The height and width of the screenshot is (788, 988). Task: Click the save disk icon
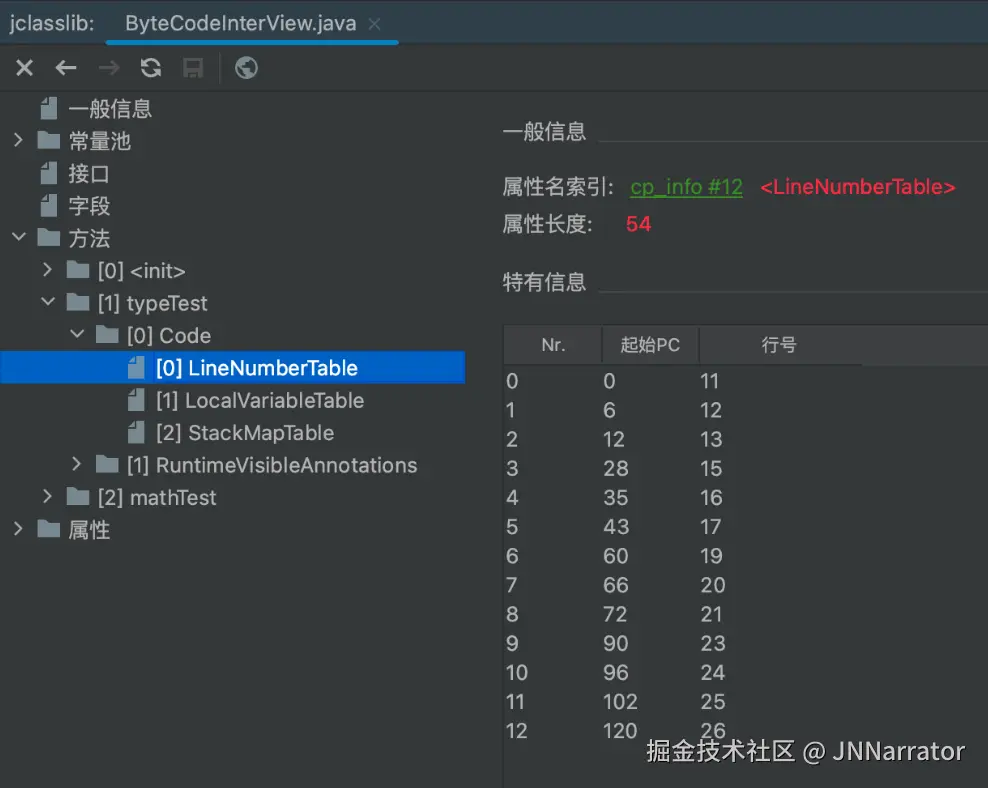click(x=193, y=67)
